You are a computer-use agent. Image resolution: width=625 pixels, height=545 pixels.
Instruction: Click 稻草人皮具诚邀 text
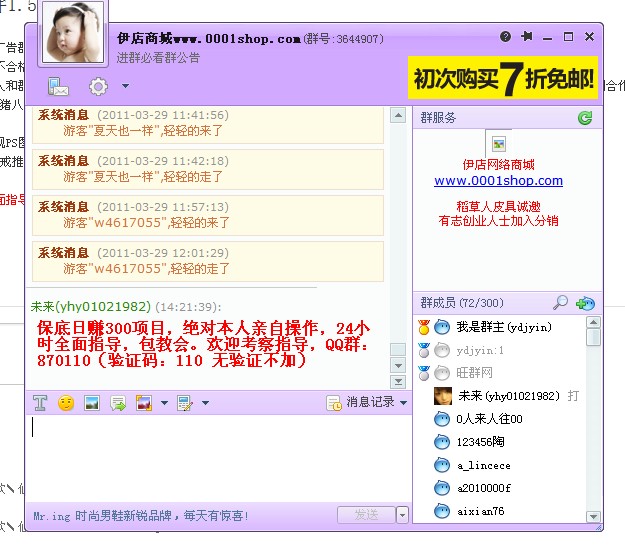point(498,206)
